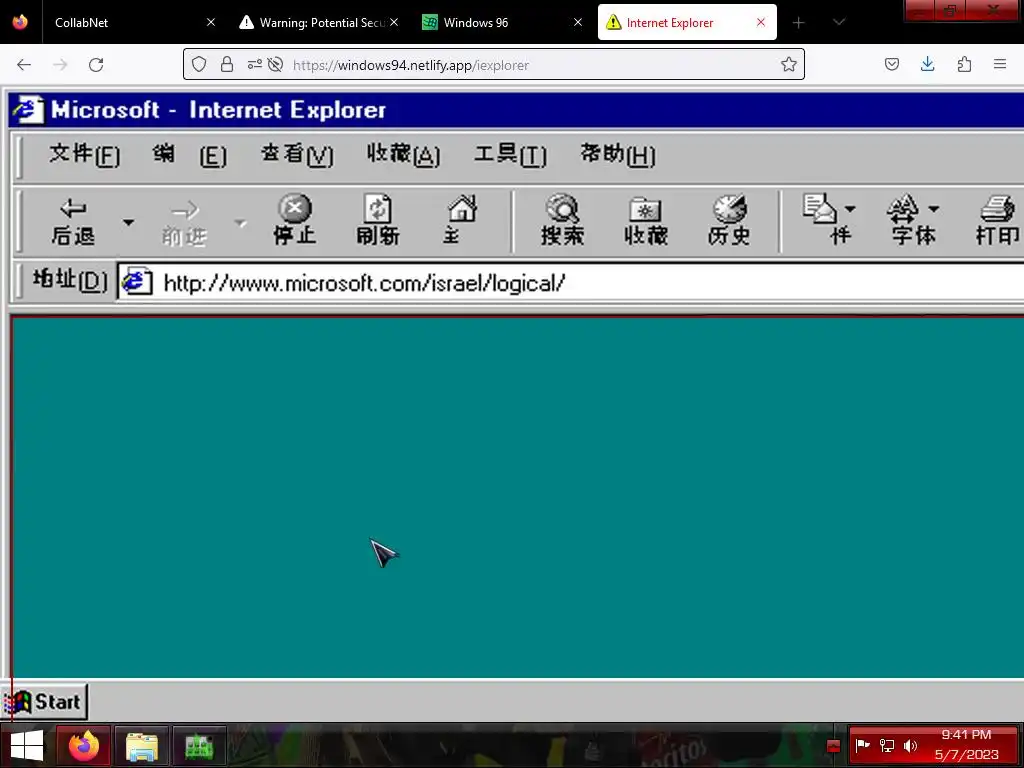Open the Firefox extensions puzzle icon
Viewport: 1024px width, 768px height.
[965, 64]
